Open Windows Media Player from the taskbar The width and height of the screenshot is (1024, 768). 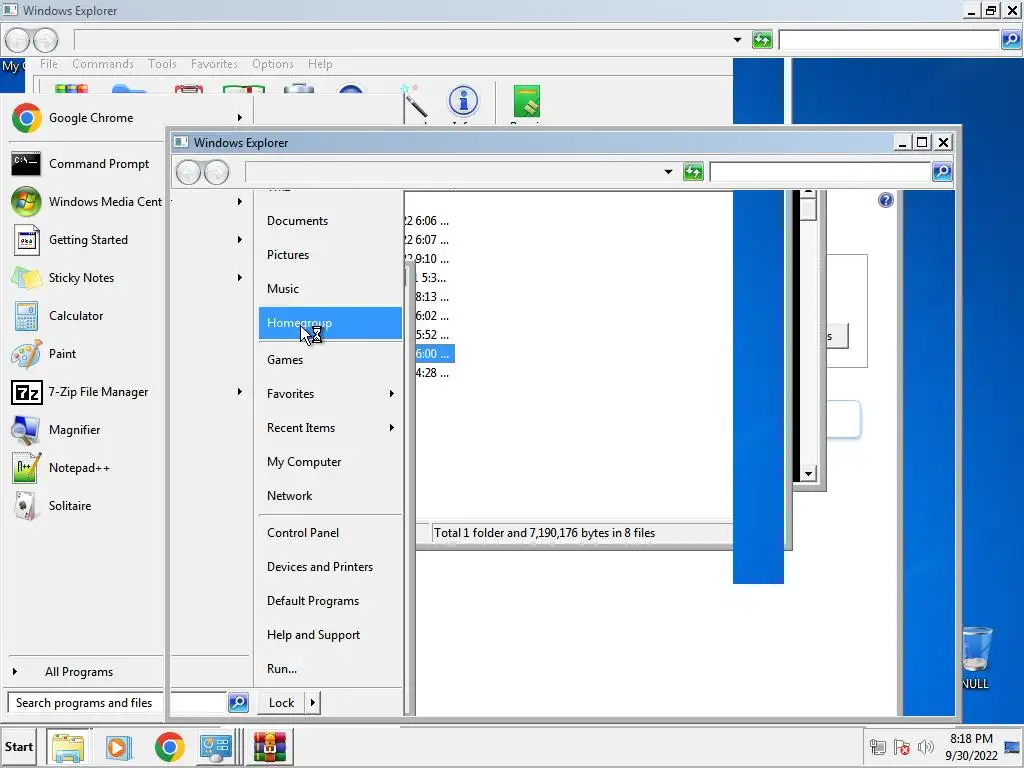tap(119, 747)
